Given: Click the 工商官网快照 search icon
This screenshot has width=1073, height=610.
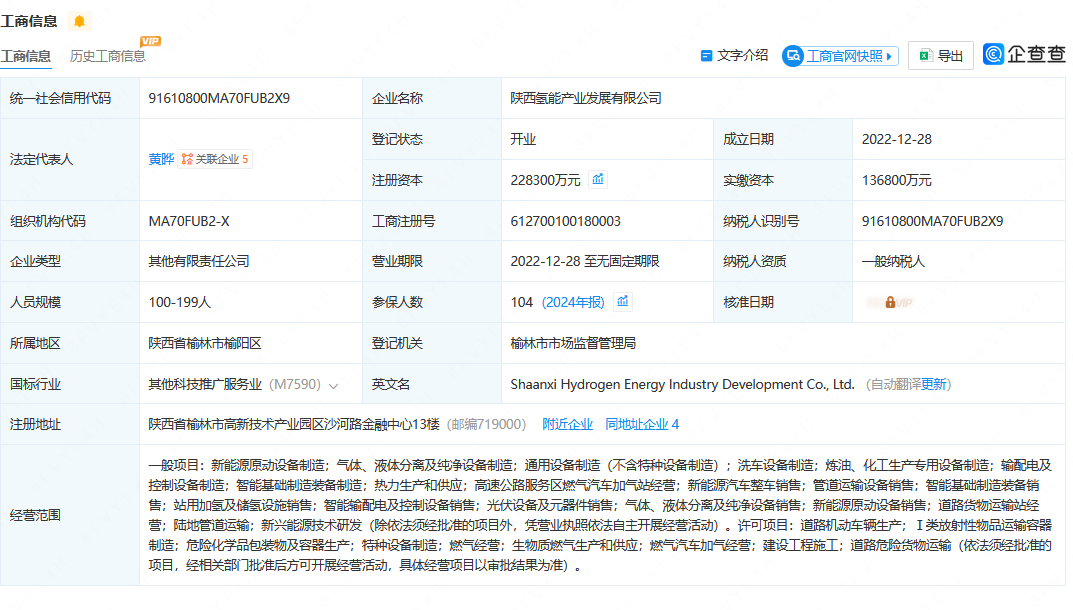Looking at the screenshot, I should (793, 56).
